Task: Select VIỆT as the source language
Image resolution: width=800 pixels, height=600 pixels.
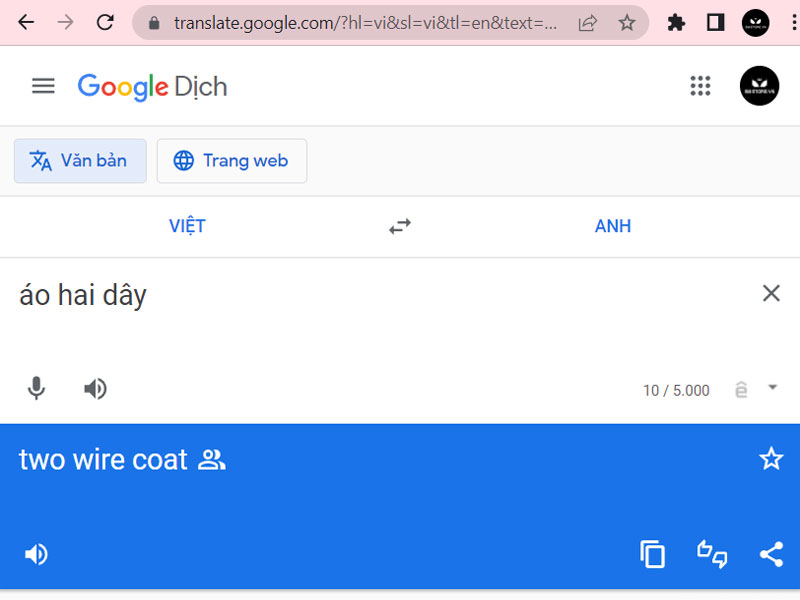Action: pyautogui.click(x=187, y=226)
